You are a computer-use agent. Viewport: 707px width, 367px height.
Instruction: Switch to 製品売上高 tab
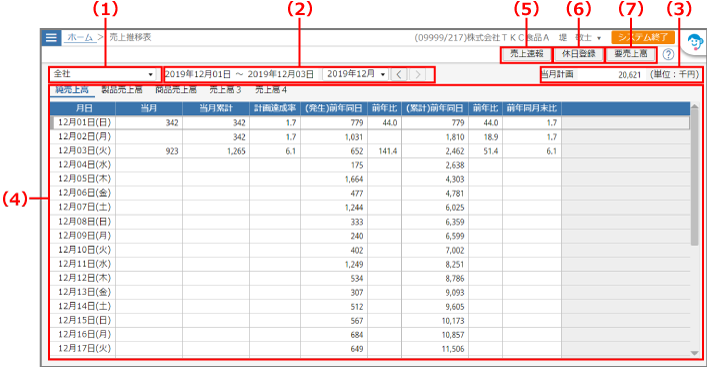(x=122, y=90)
